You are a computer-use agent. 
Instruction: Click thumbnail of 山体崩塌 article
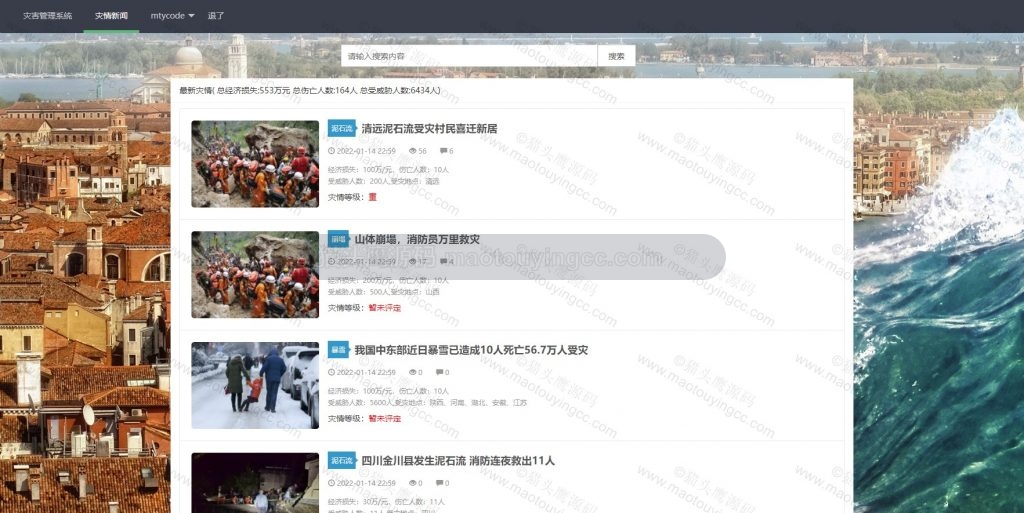click(x=255, y=275)
